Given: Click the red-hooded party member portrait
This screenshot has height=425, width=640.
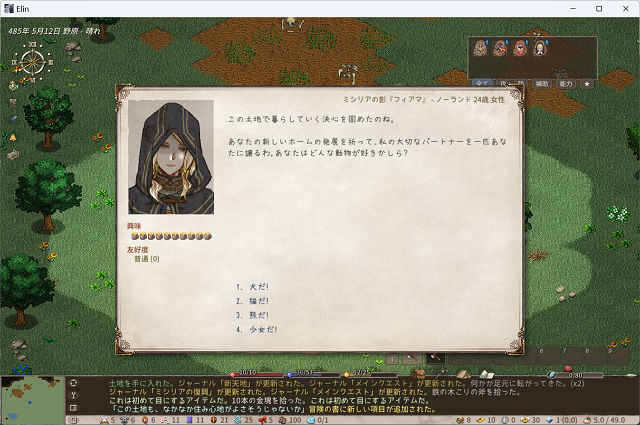Looking at the screenshot, I should click(x=520, y=48).
